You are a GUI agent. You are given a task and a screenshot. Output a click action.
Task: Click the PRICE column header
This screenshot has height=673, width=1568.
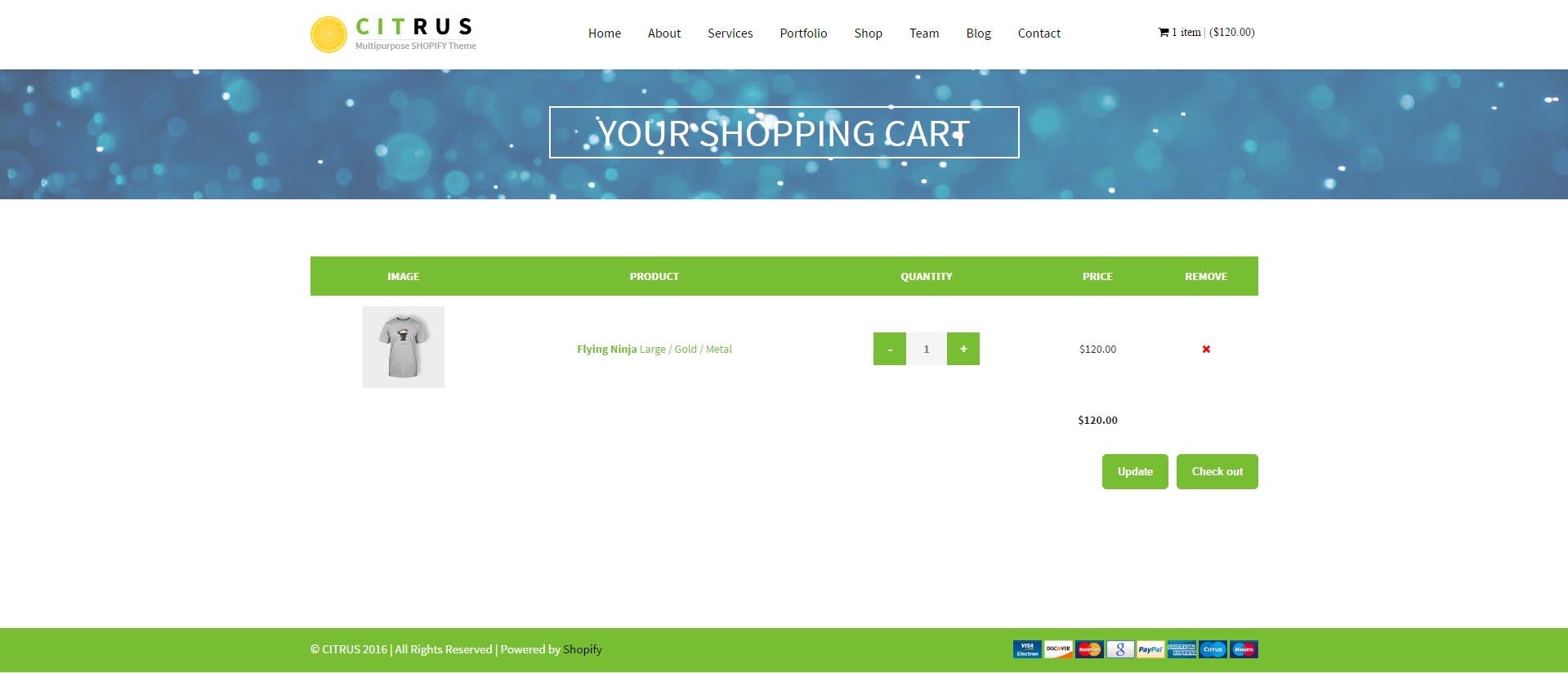(x=1097, y=276)
